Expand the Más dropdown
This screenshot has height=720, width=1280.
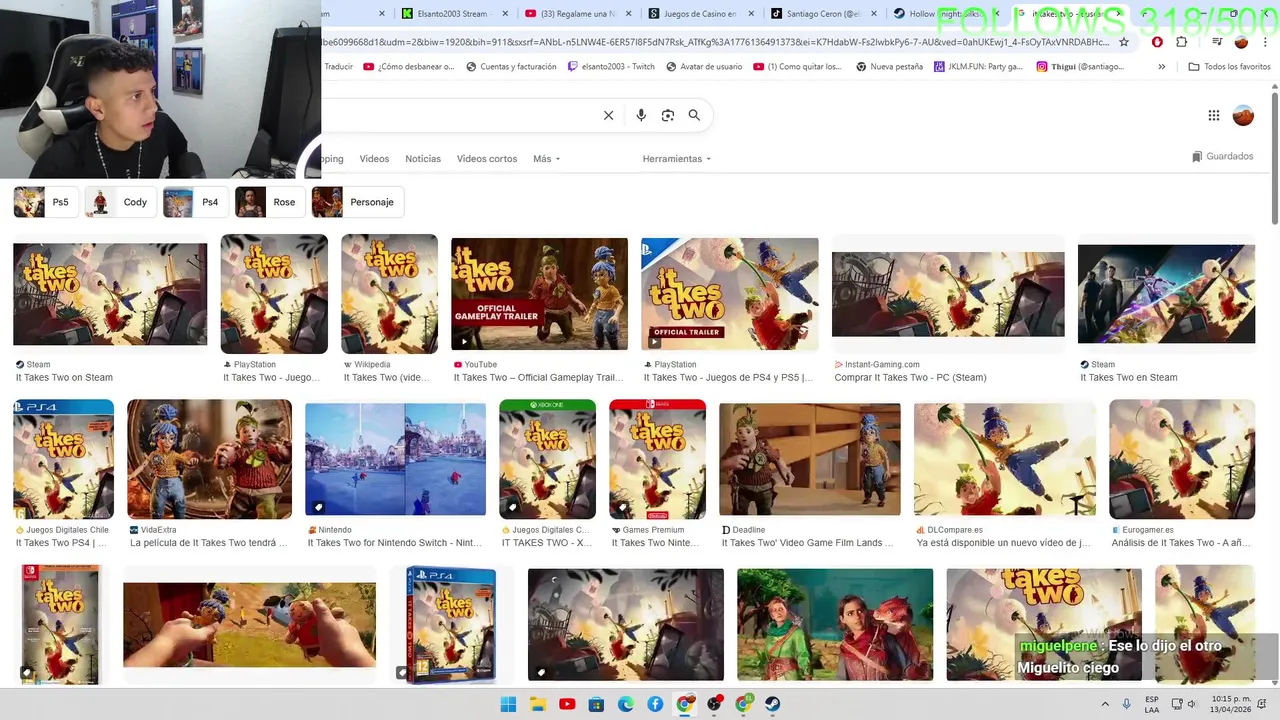coord(547,159)
